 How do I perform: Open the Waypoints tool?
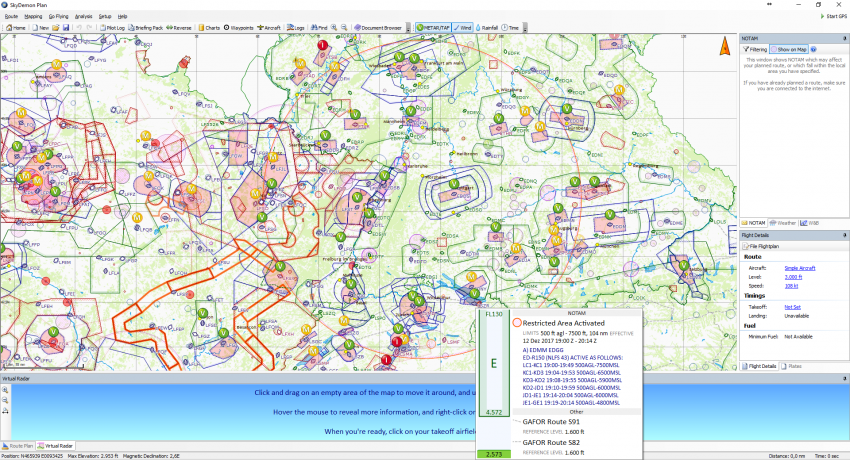pyautogui.click(x=239, y=28)
